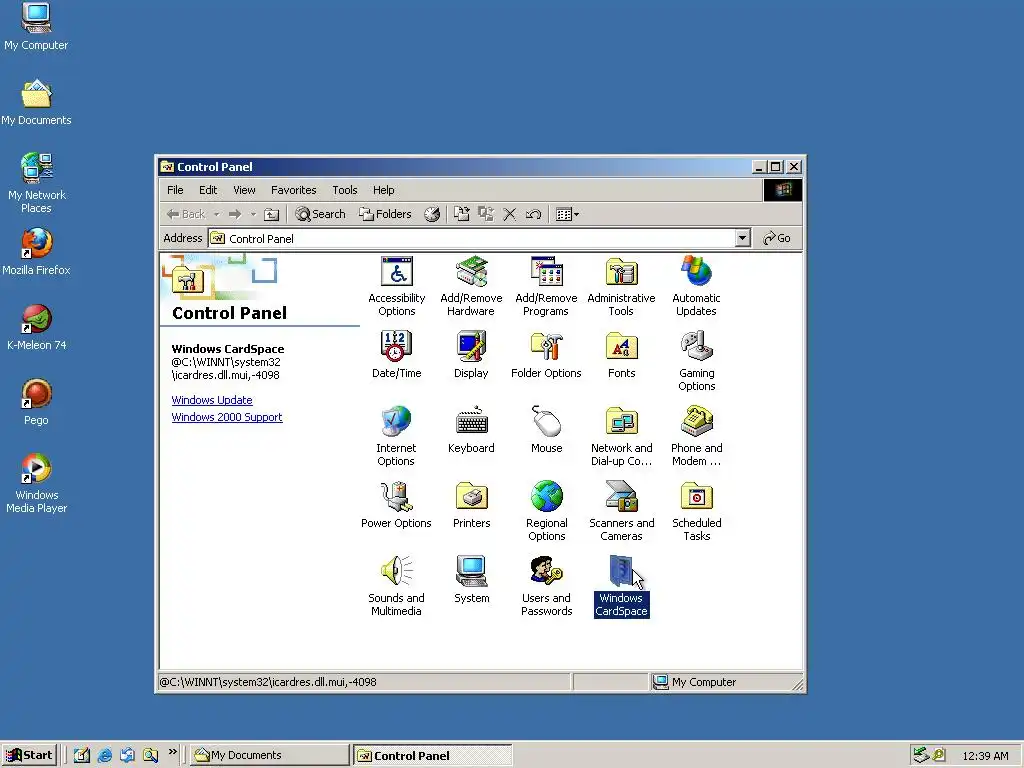Select the Pego desktop shortcut
1024x768 pixels.
(37, 402)
